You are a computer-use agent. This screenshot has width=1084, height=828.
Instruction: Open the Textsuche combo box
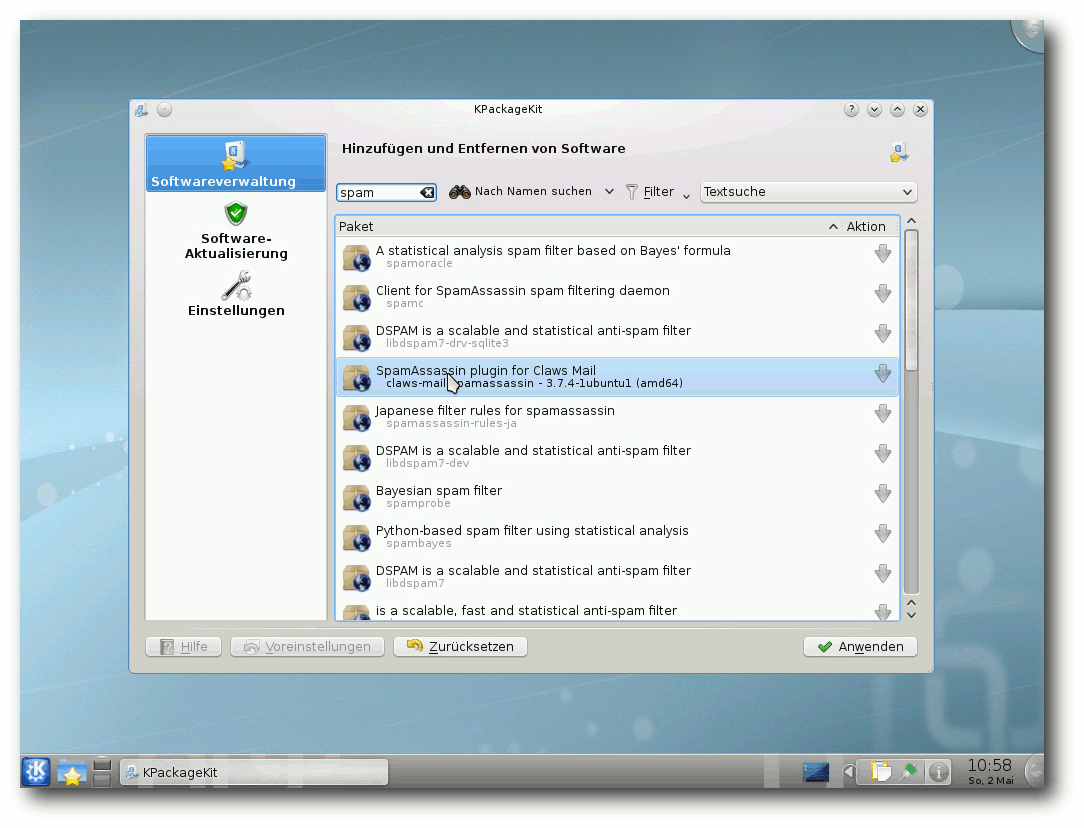[x=808, y=191]
